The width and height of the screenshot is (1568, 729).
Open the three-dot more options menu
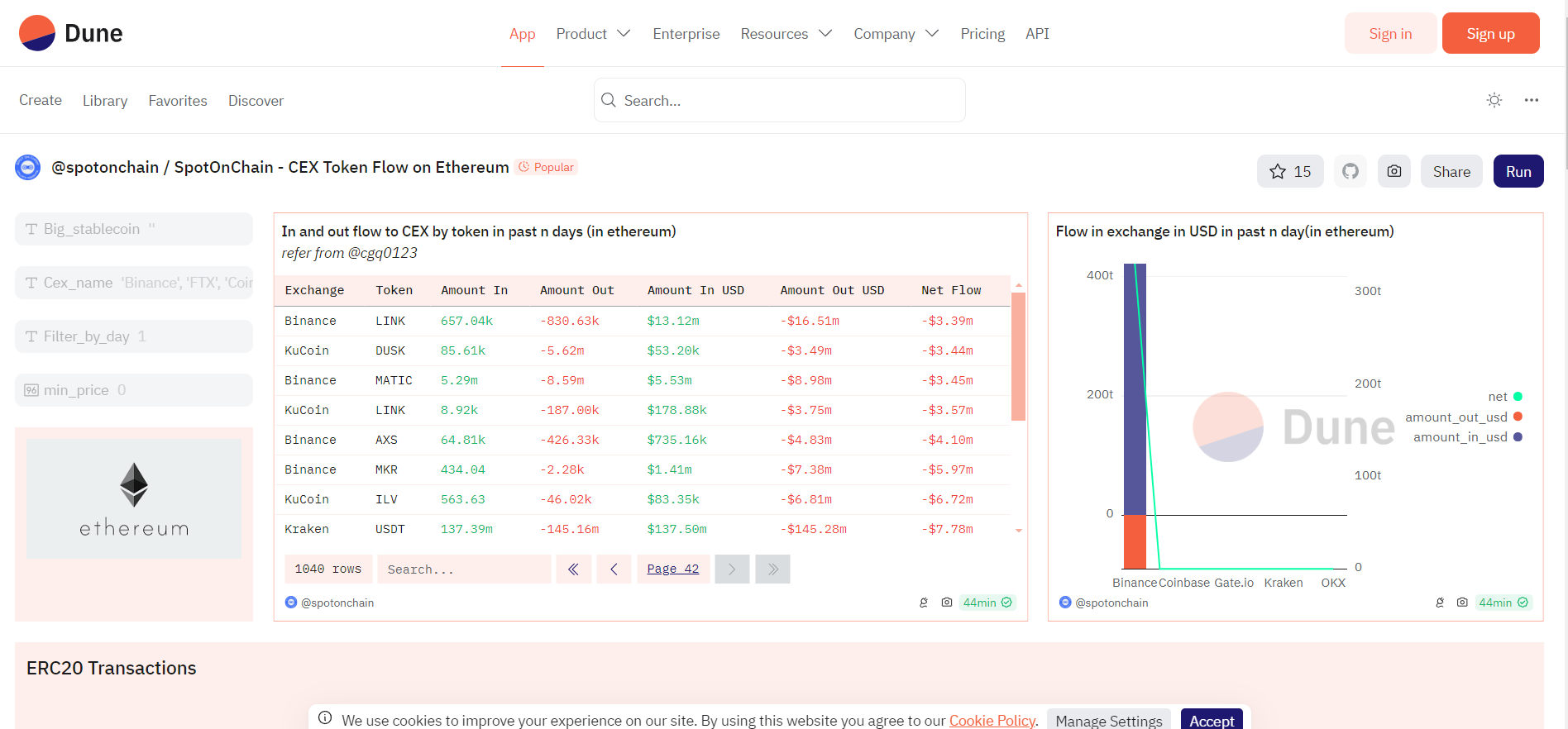tap(1532, 100)
